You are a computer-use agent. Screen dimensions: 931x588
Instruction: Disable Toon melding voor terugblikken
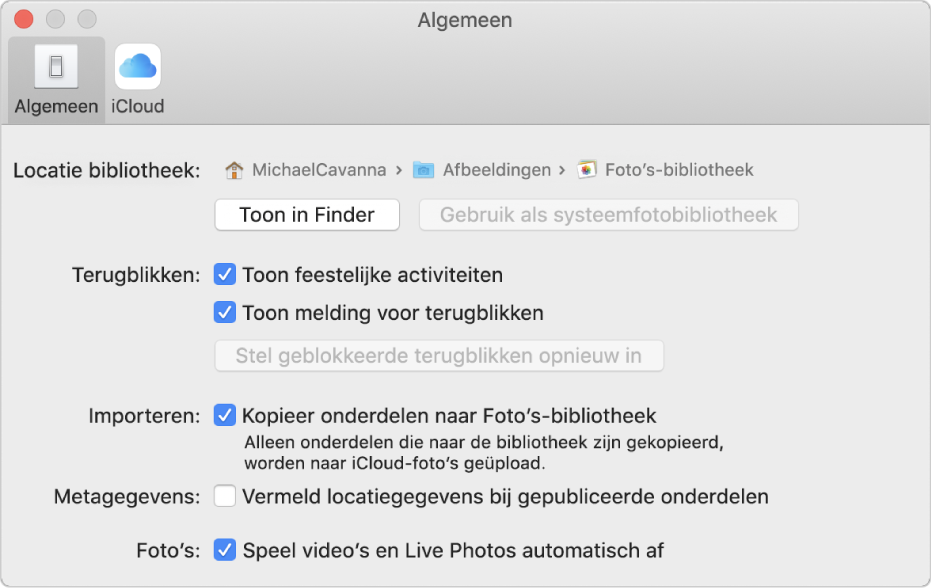[222, 313]
